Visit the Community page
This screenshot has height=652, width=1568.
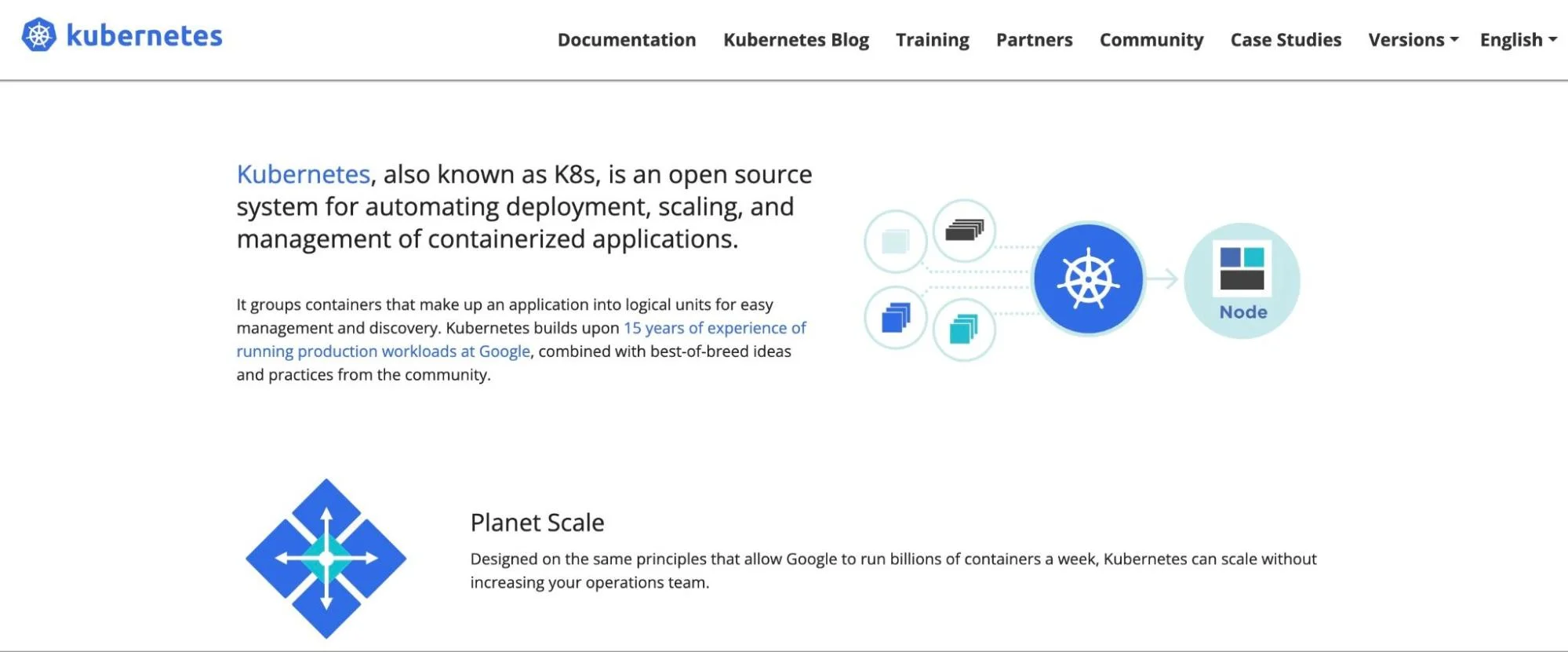pyautogui.click(x=1151, y=40)
